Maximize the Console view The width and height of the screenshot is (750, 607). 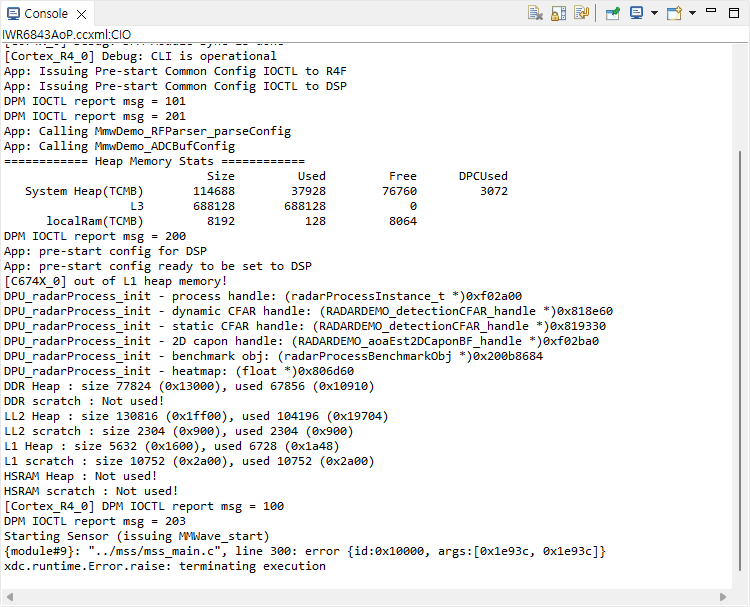point(734,13)
